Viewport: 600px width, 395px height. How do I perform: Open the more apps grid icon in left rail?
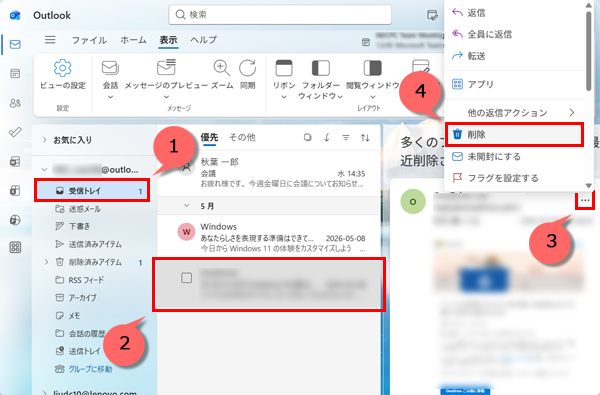coord(15,247)
